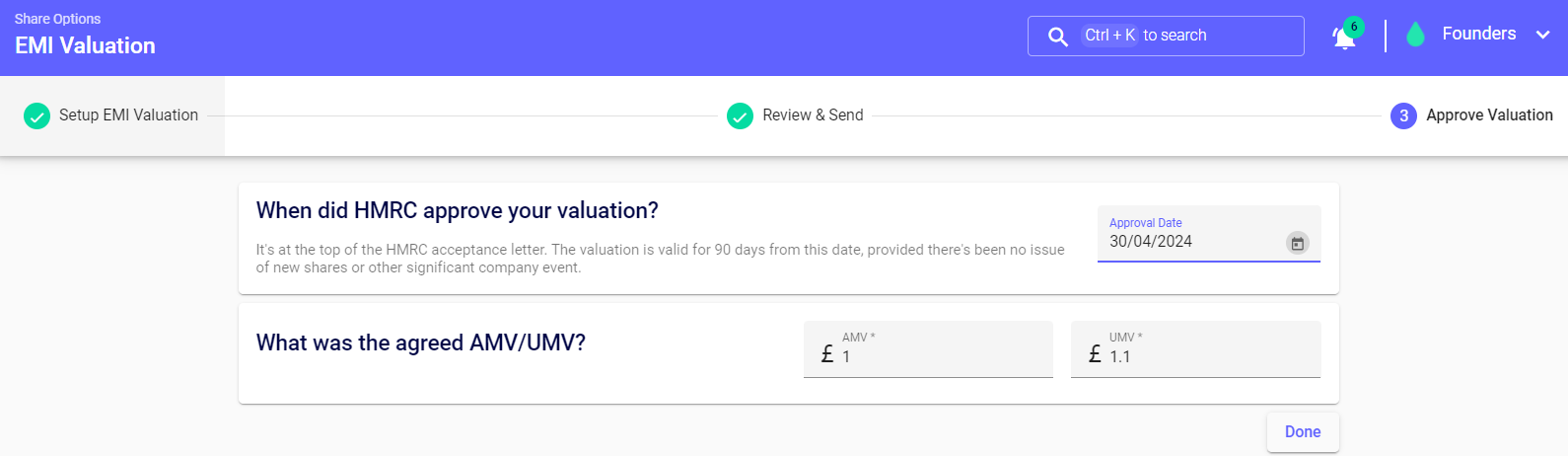Select the Approve Valuation step
This screenshot has width=1568, height=456.
point(1489,115)
